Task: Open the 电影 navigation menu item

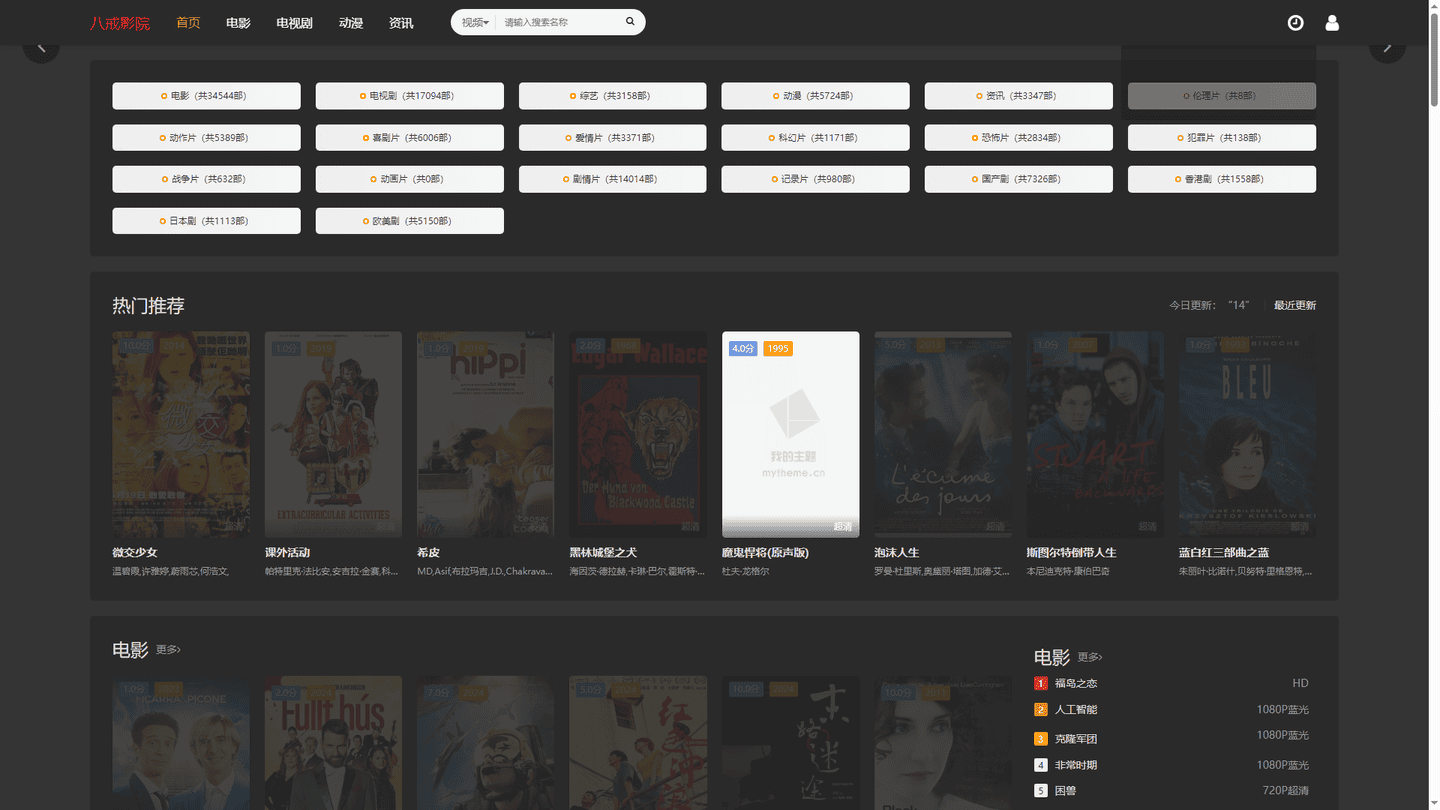Action: [238, 22]
